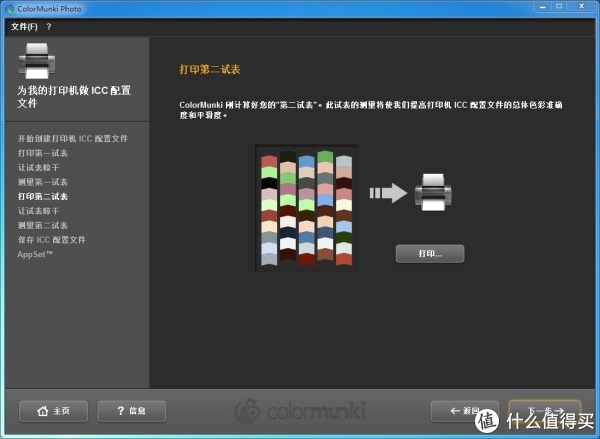Screen dimensions: 600x439
Task: Select step 开始创建打印机 ICC 配置文件
Action: [x=73, y=139]
